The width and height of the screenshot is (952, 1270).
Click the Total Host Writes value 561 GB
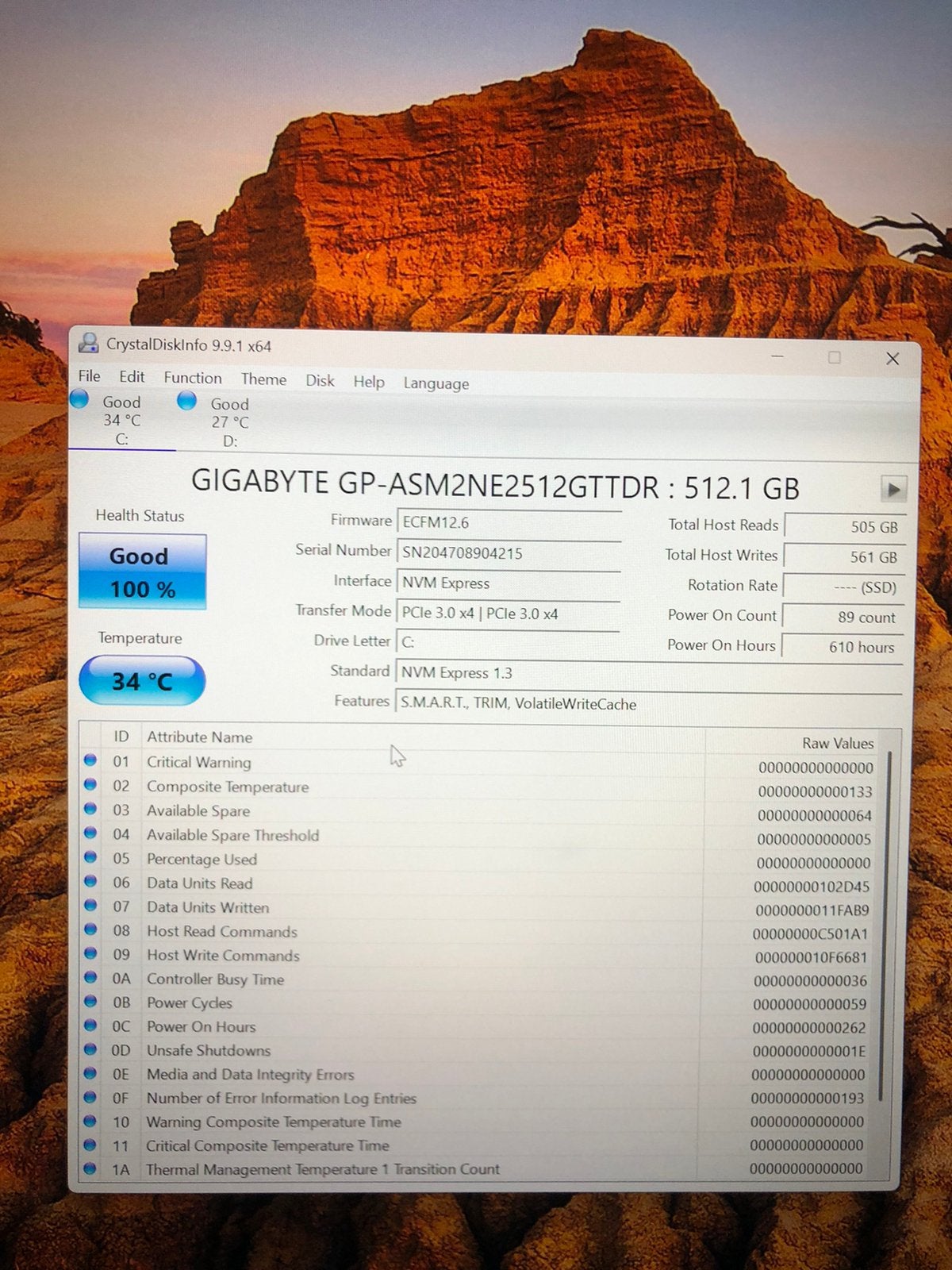pyautogui.click(x=843, y=557)
